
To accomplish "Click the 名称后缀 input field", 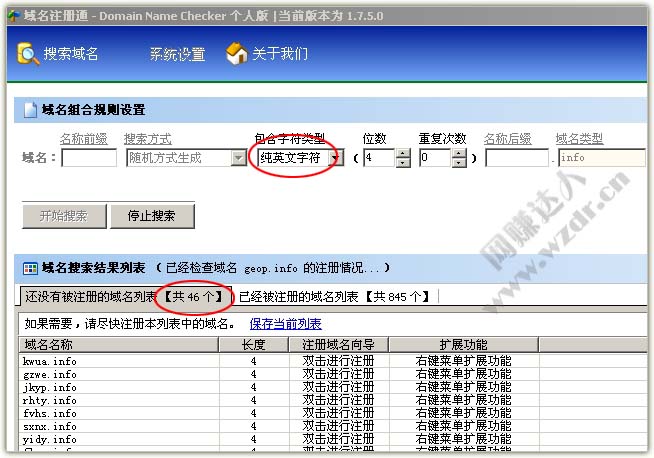I will point(517,158).
